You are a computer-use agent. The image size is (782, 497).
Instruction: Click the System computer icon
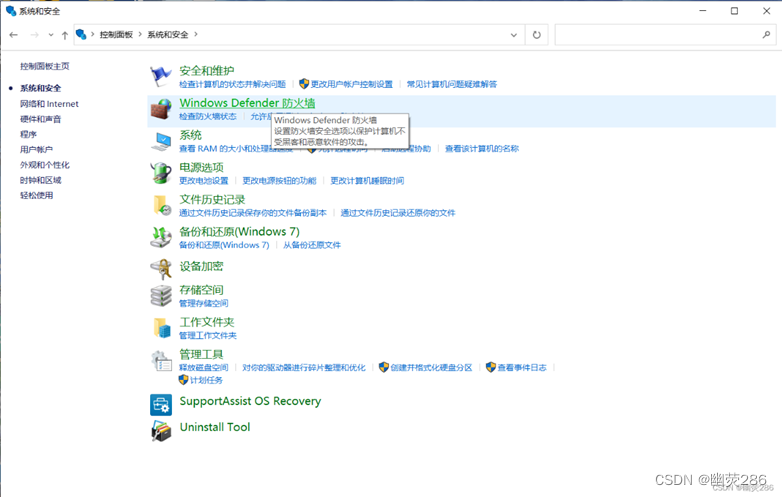(x=161, y=141)
